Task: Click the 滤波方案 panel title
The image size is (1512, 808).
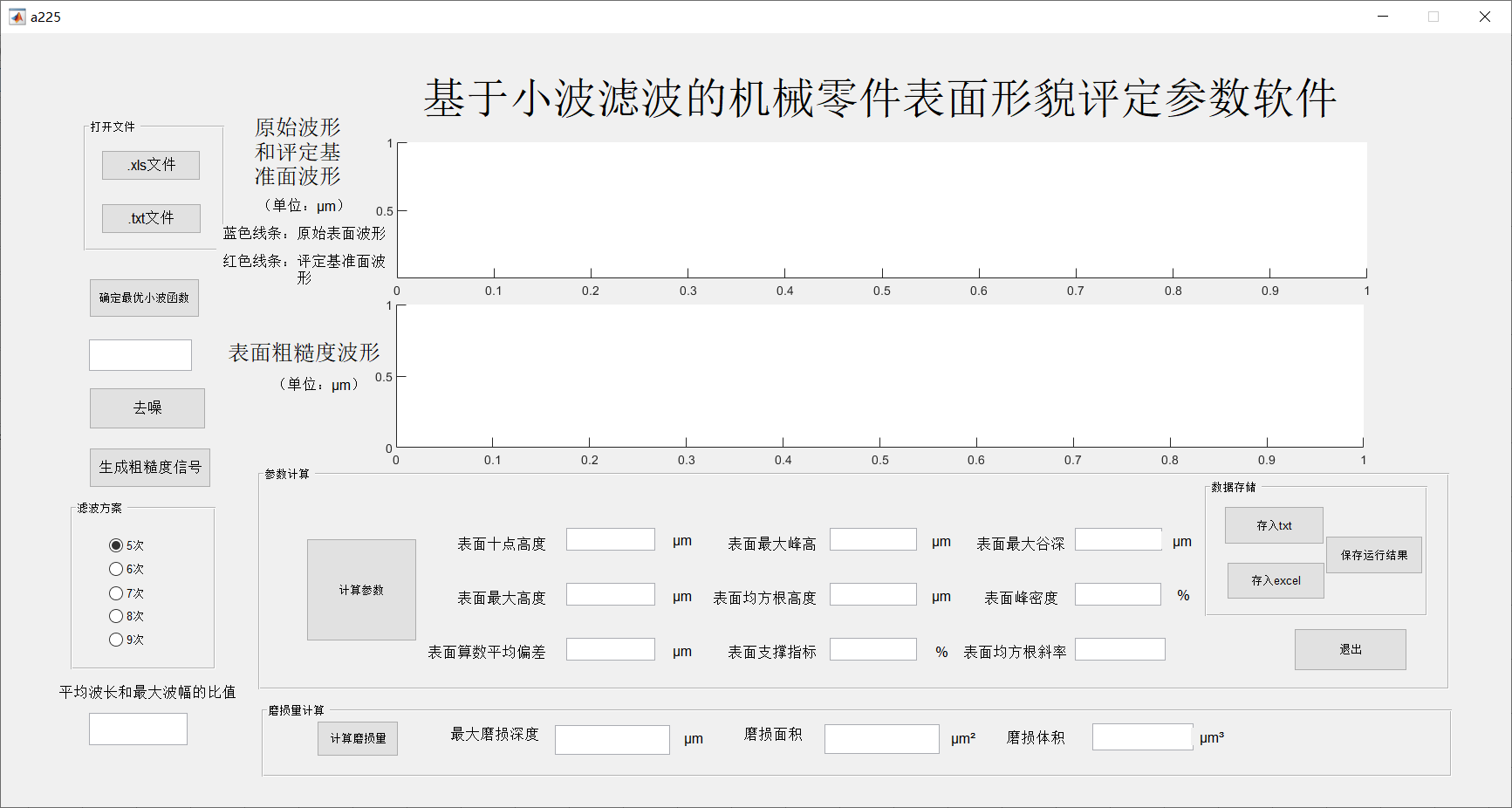Action: click(99, 508)
